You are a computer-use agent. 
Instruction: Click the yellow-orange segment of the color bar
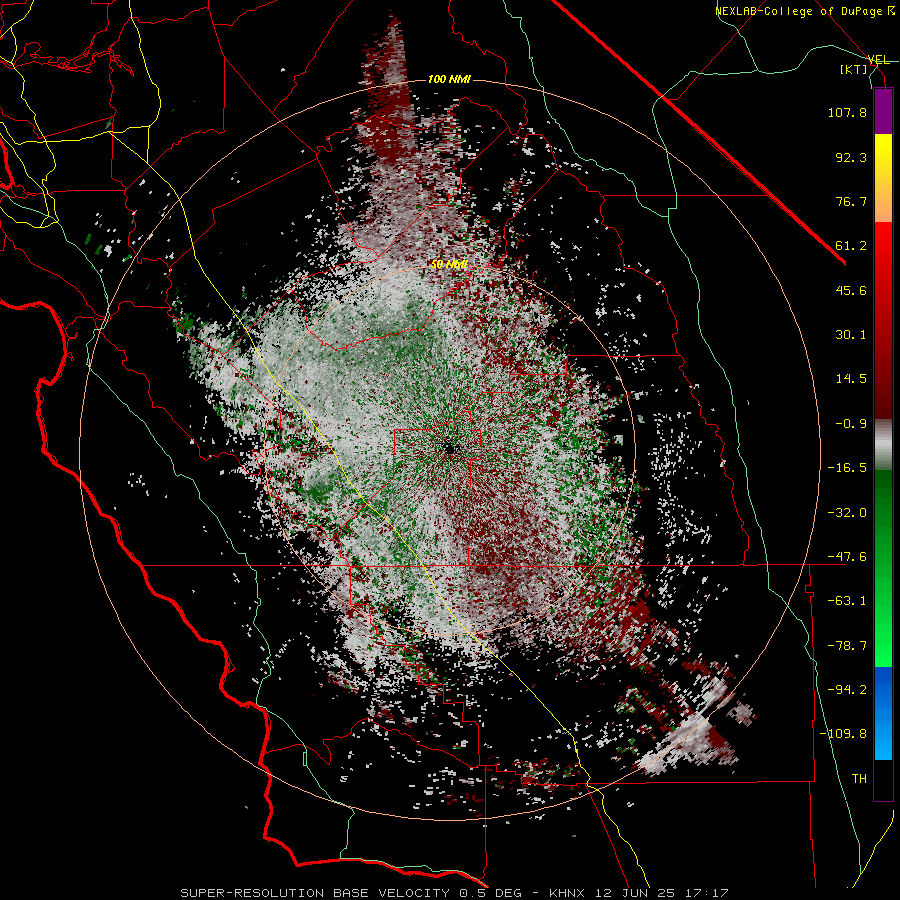pos(883,178)
